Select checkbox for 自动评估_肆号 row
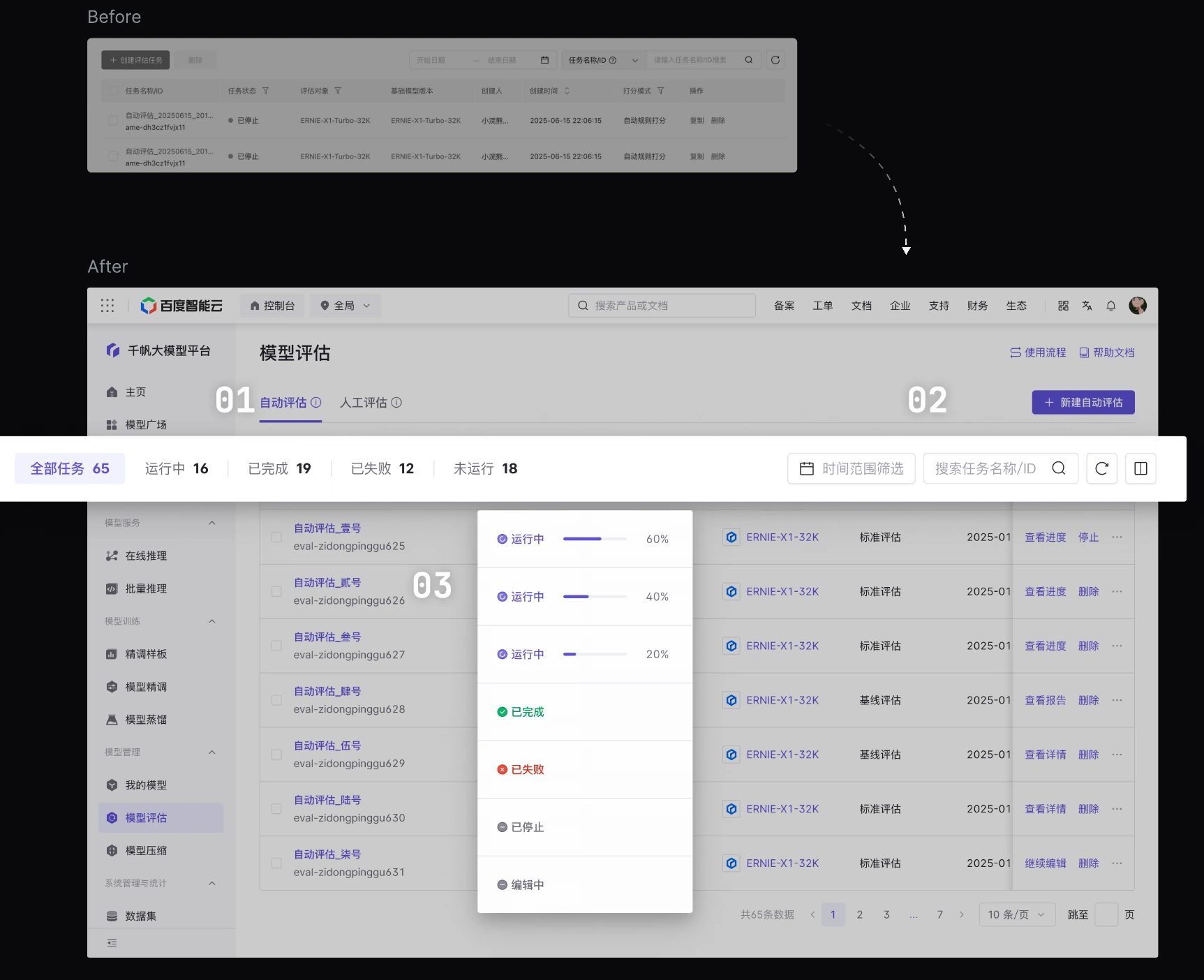 pos(276,700)
